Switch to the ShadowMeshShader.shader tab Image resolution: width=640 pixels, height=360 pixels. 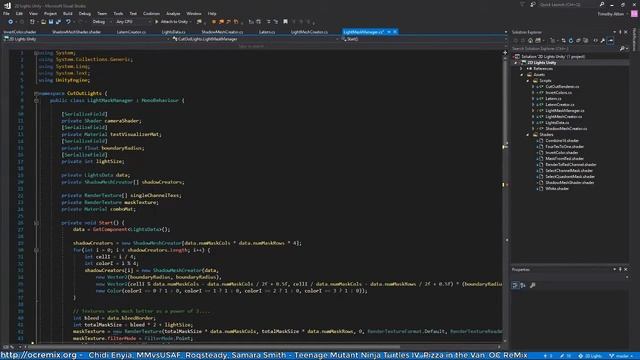point(76,32)
